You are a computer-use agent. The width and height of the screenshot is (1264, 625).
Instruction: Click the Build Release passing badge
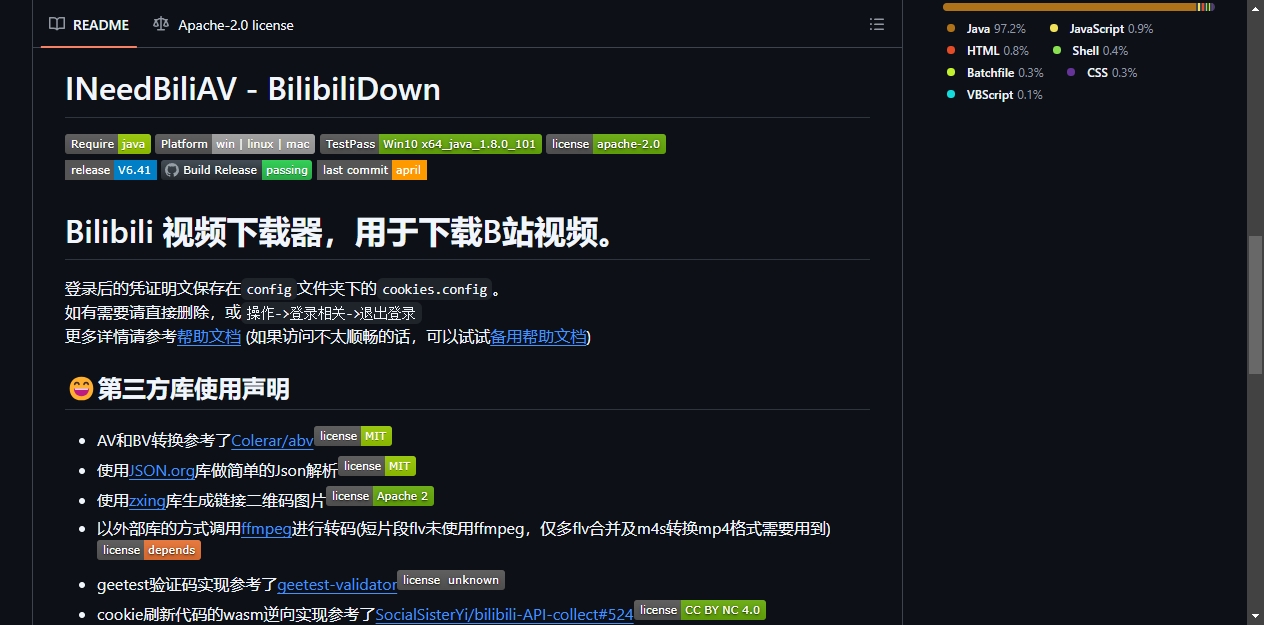tap(237, 170)
